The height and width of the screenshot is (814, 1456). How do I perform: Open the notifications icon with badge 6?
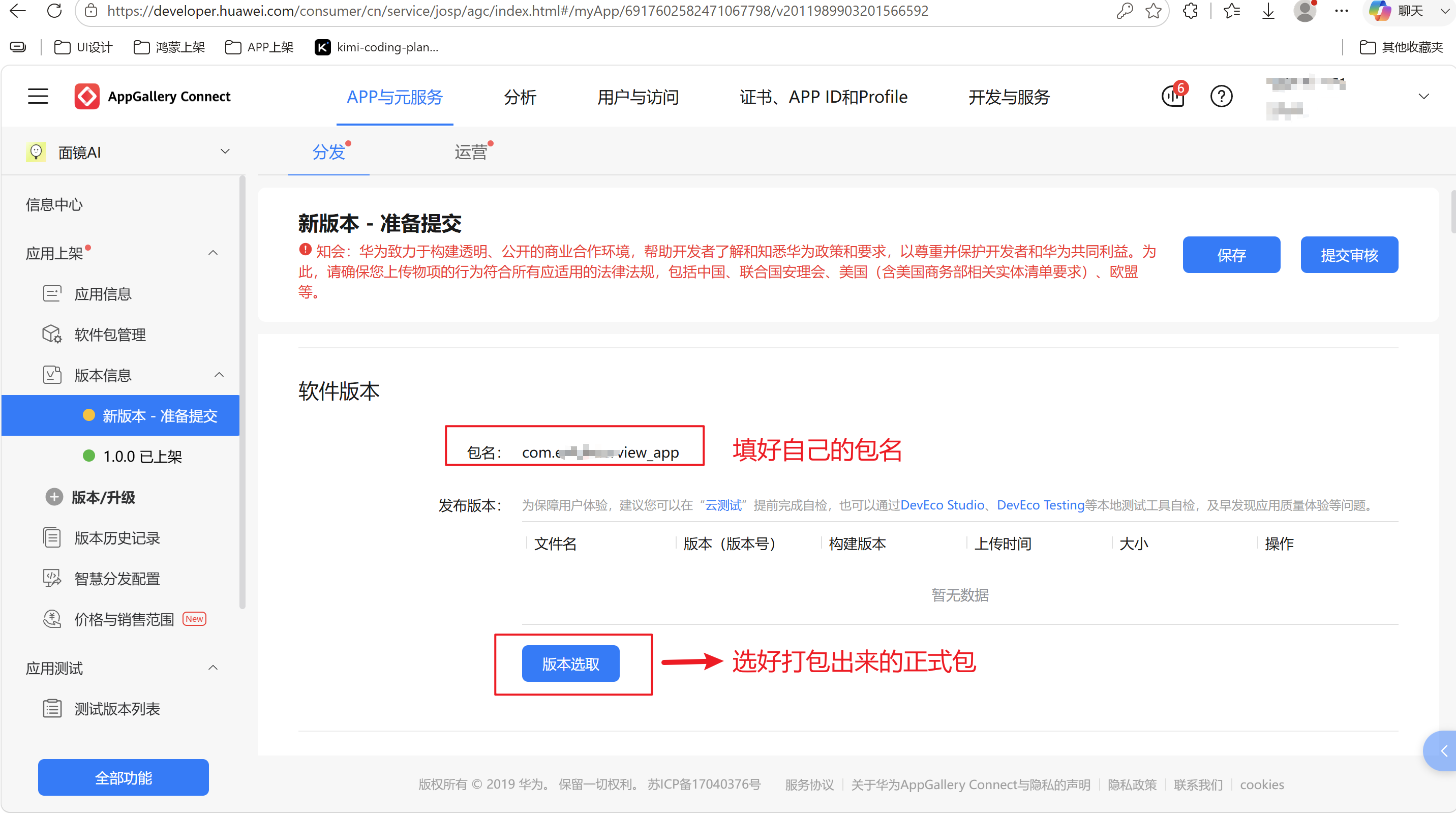1173,96
